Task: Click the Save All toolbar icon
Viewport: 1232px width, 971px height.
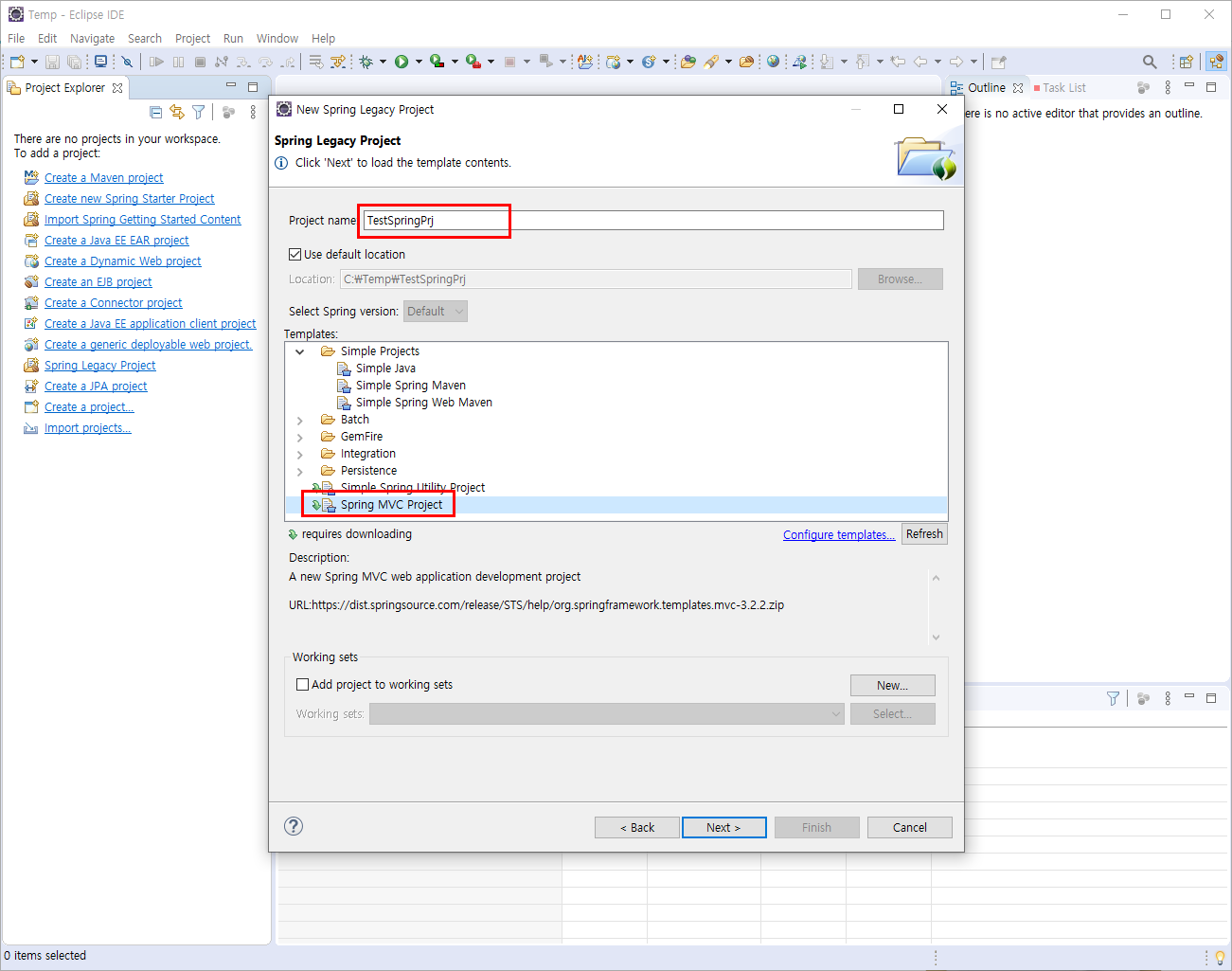Action: coord(75,62)
